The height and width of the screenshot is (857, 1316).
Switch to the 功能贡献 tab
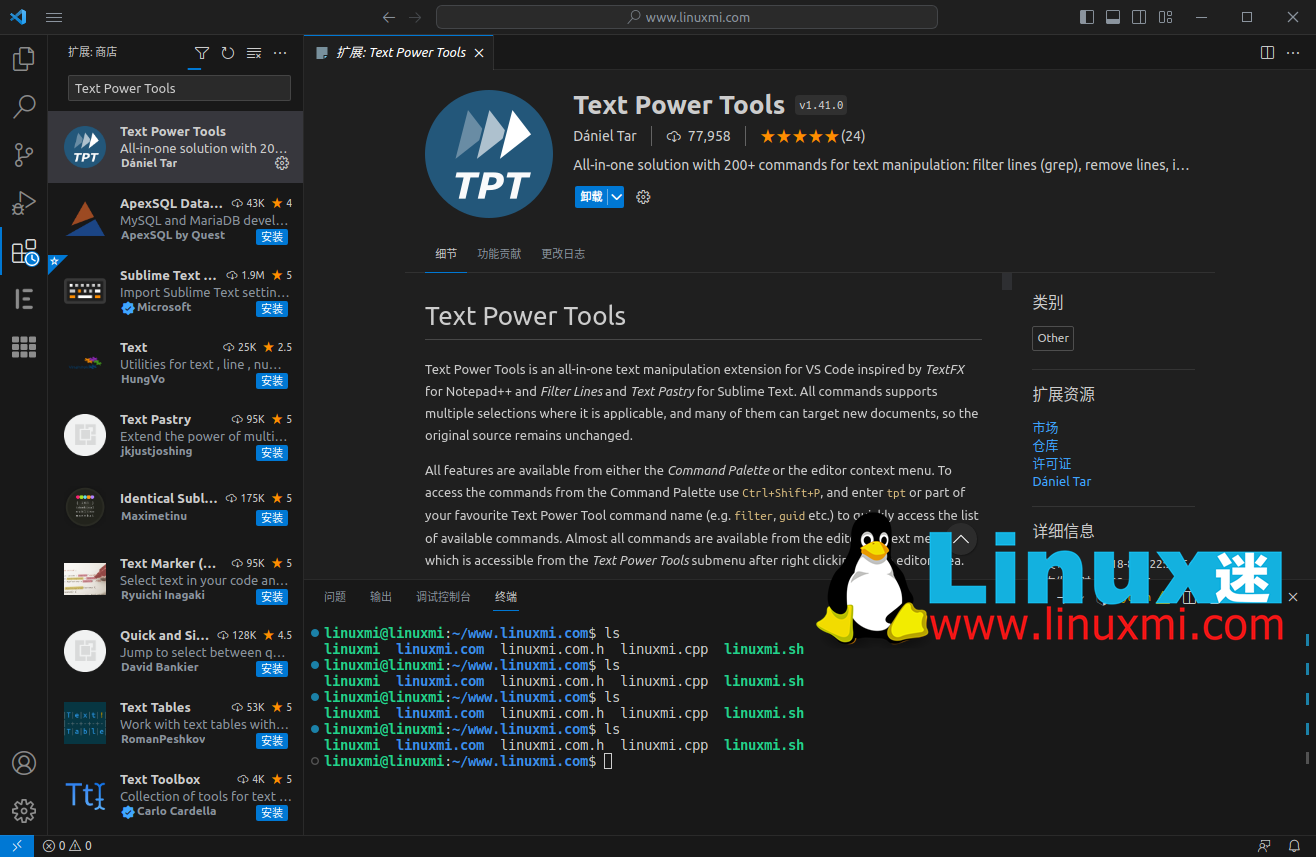coord(499,254)
